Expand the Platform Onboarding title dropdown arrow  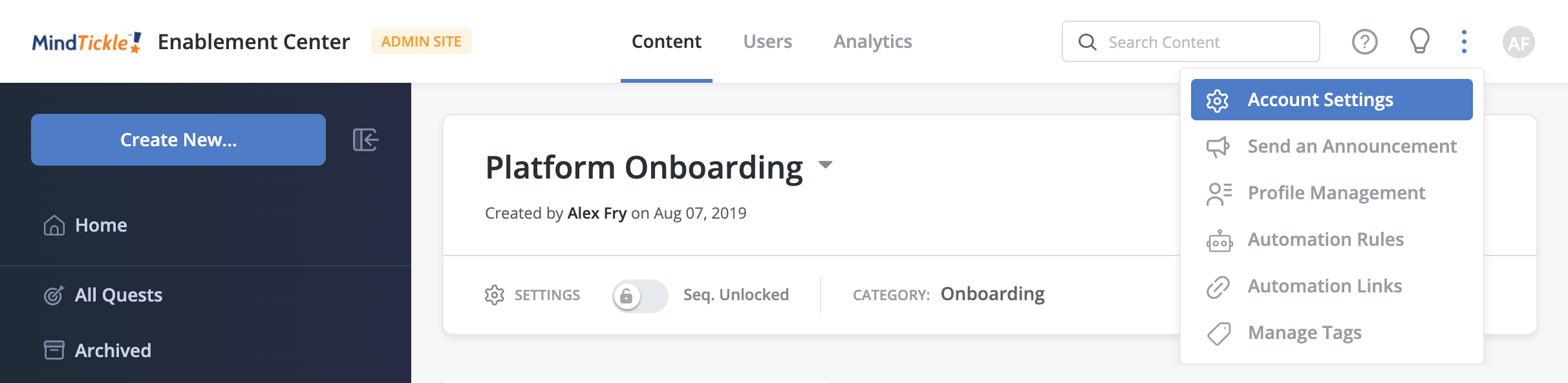(x=825, y=165)
